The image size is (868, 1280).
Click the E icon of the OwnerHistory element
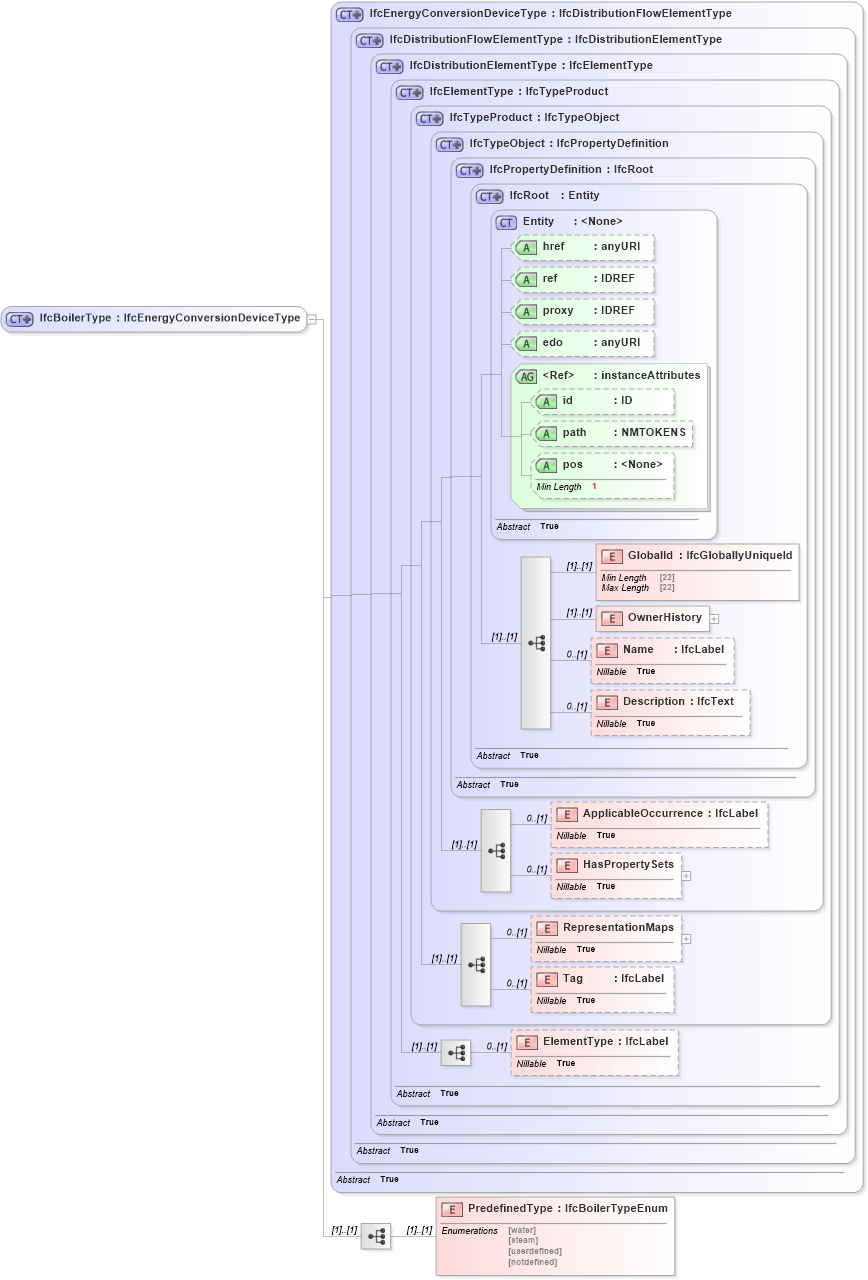click(x=612, y=618)
